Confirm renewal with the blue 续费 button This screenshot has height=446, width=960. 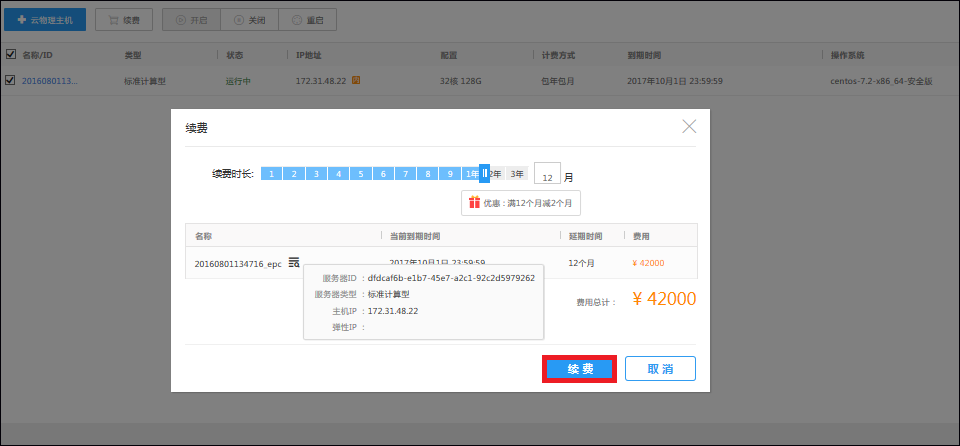[579, 369]
